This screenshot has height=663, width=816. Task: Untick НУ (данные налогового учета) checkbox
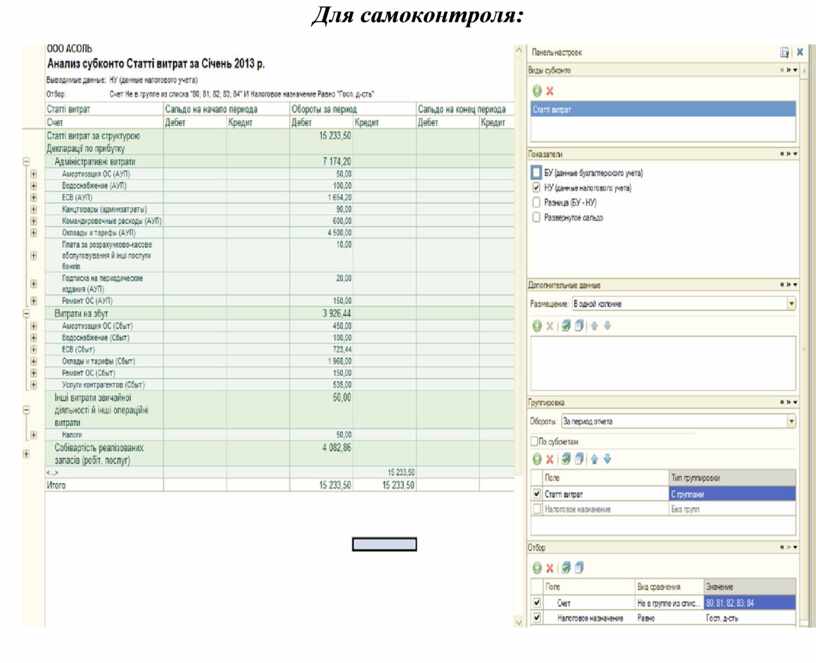(537, 187)
